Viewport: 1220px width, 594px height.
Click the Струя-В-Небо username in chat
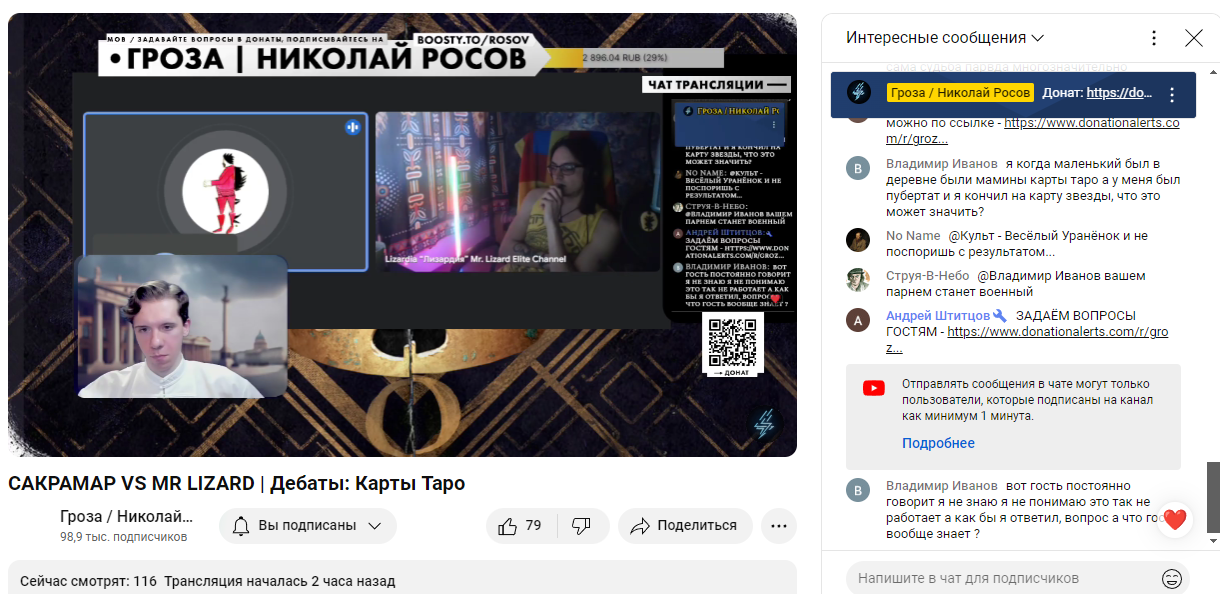927,276
